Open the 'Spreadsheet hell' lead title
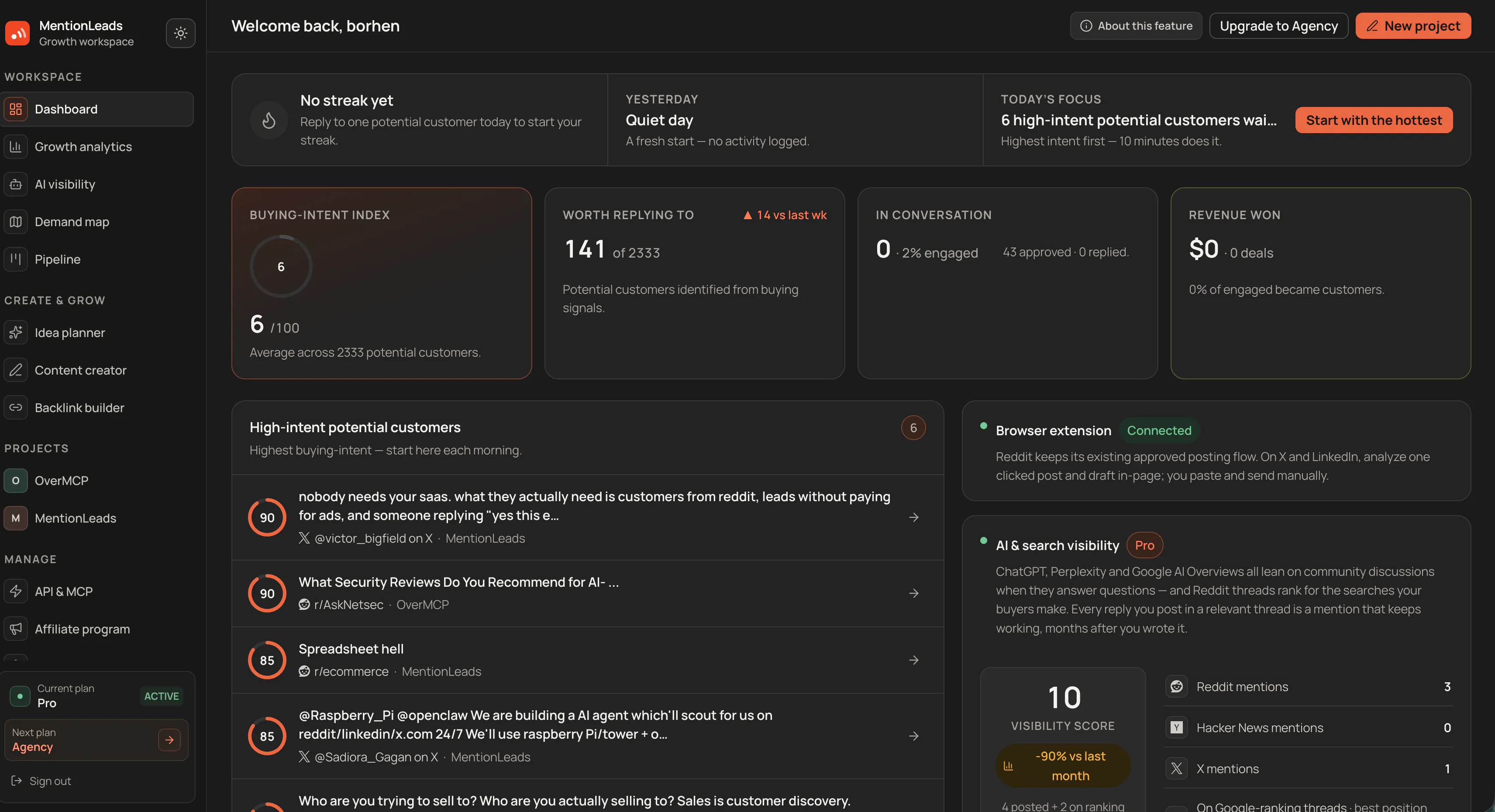The image size is (1495, 812). point(351,648)
